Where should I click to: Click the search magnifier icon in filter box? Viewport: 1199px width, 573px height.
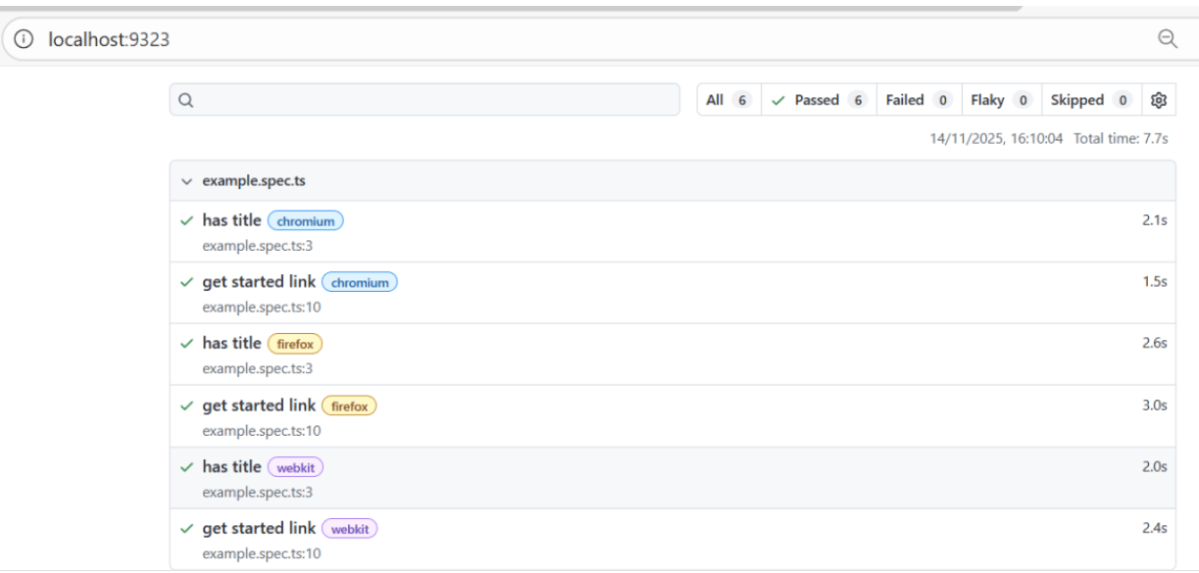point(186,100)
